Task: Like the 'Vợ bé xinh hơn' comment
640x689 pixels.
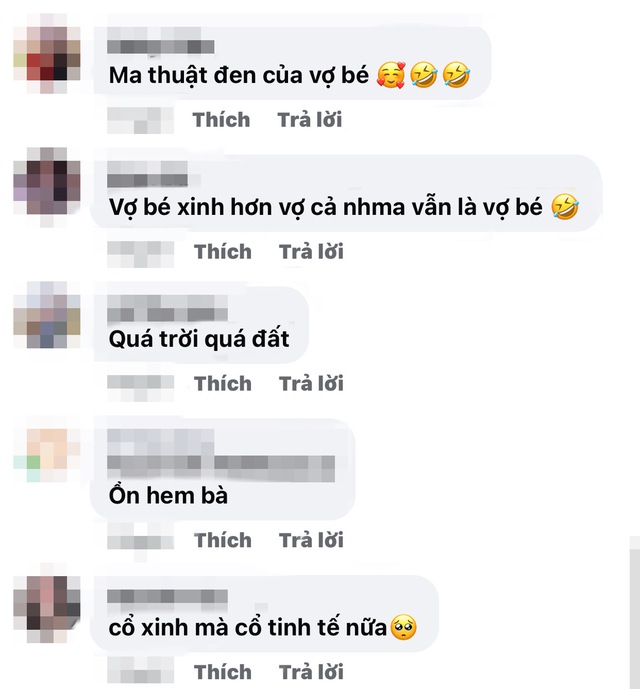Action: pyautogui.click(x=223, y=252)
